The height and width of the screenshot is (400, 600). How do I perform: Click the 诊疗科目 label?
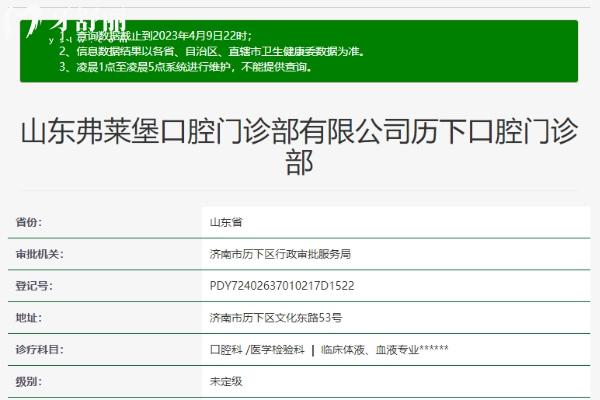click(x=39, y=349)
